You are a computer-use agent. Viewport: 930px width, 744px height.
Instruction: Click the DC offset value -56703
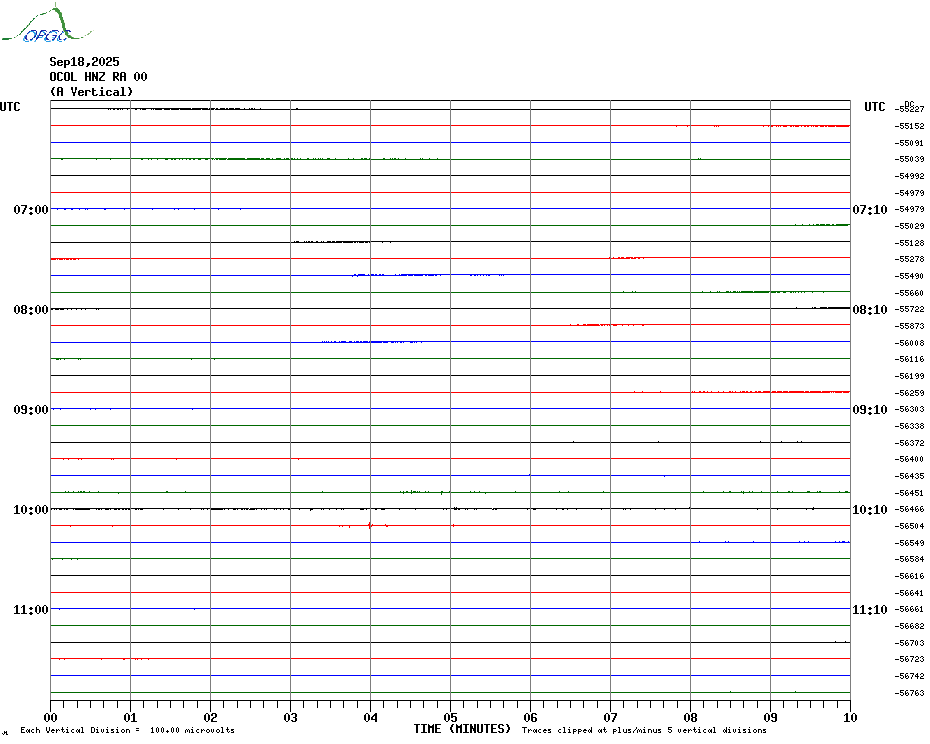click(x=910, y=643)
